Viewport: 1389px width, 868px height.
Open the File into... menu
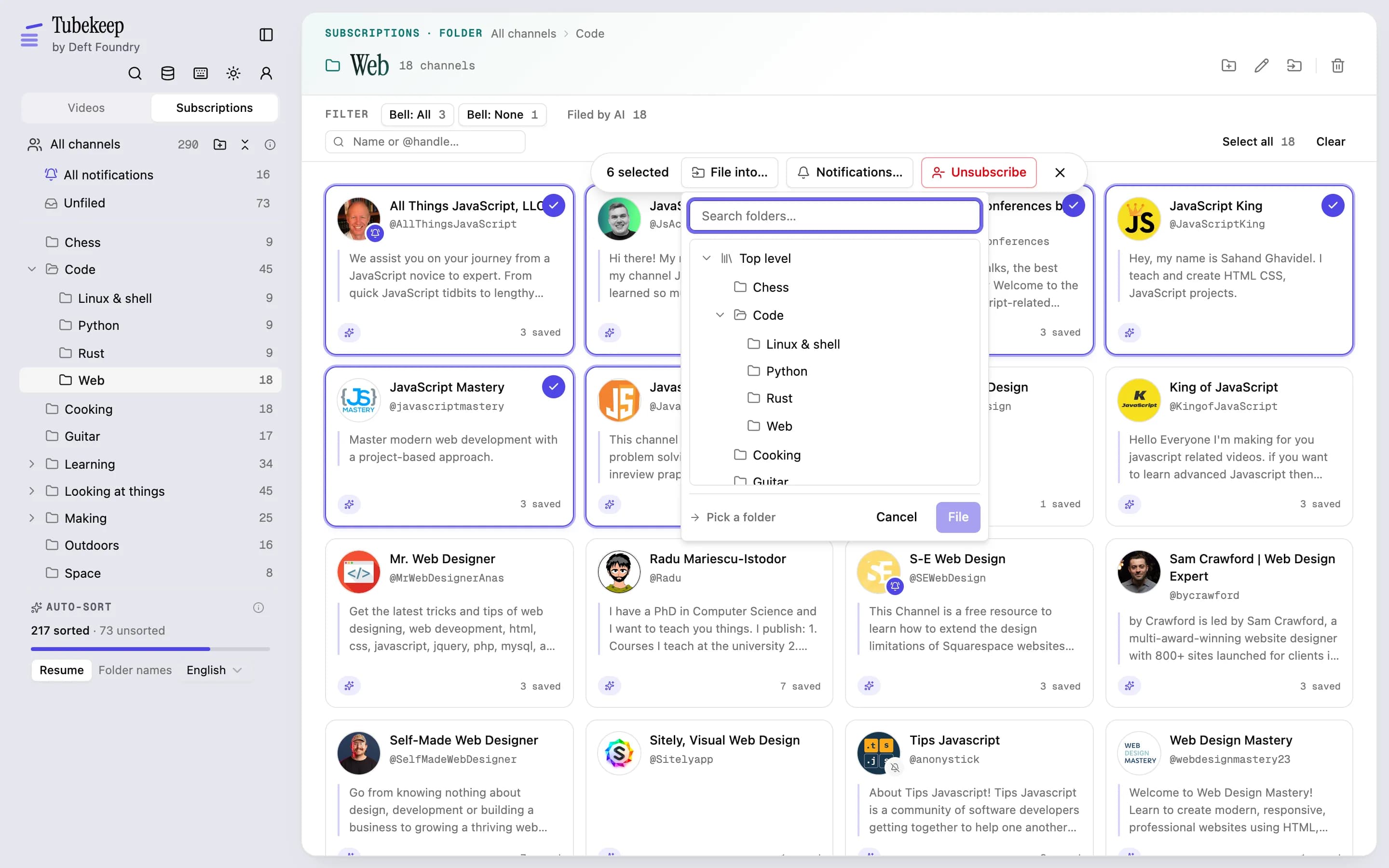730,172
